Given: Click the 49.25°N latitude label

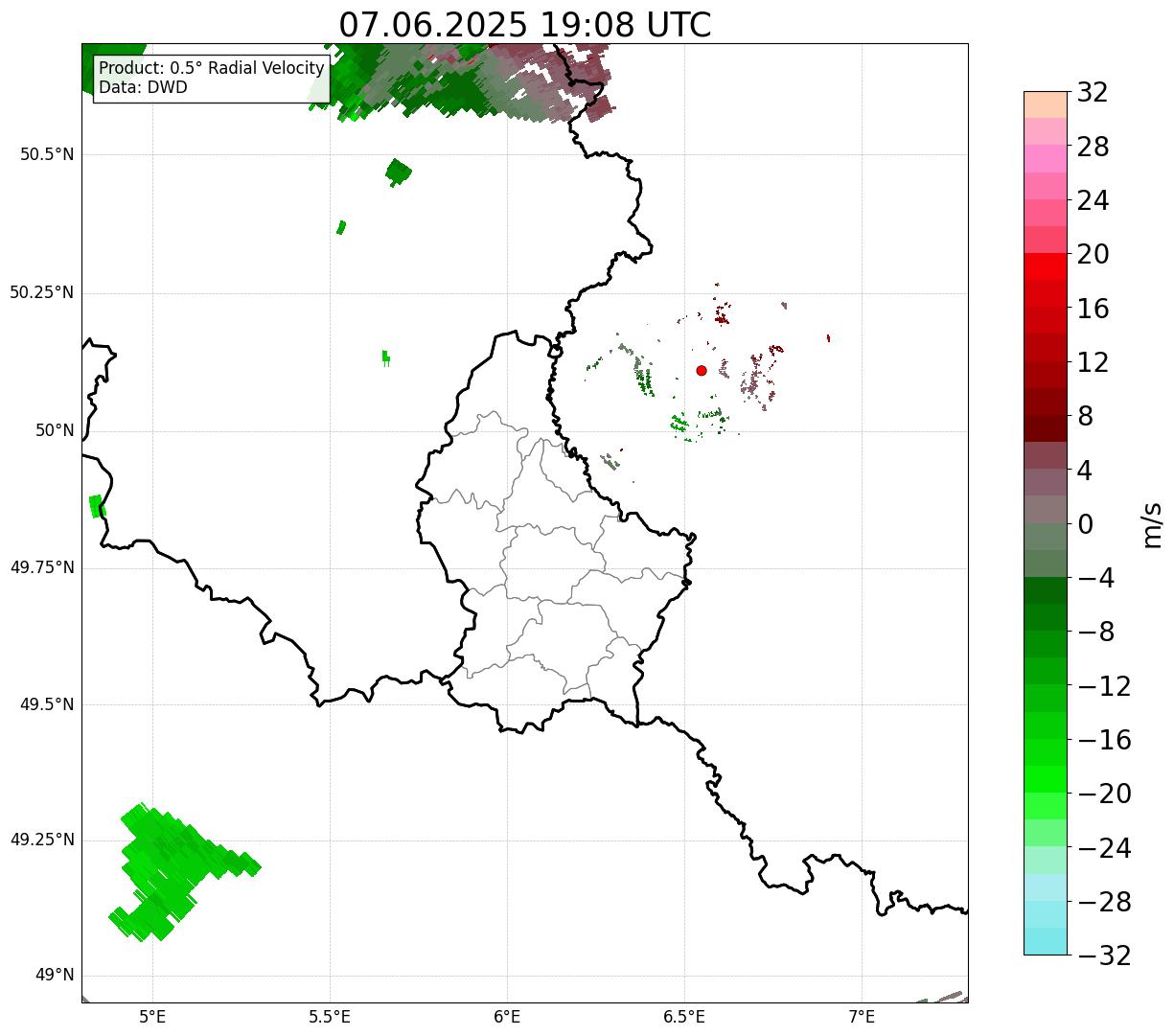Looking at the screenshot, I should pos(42,840).
